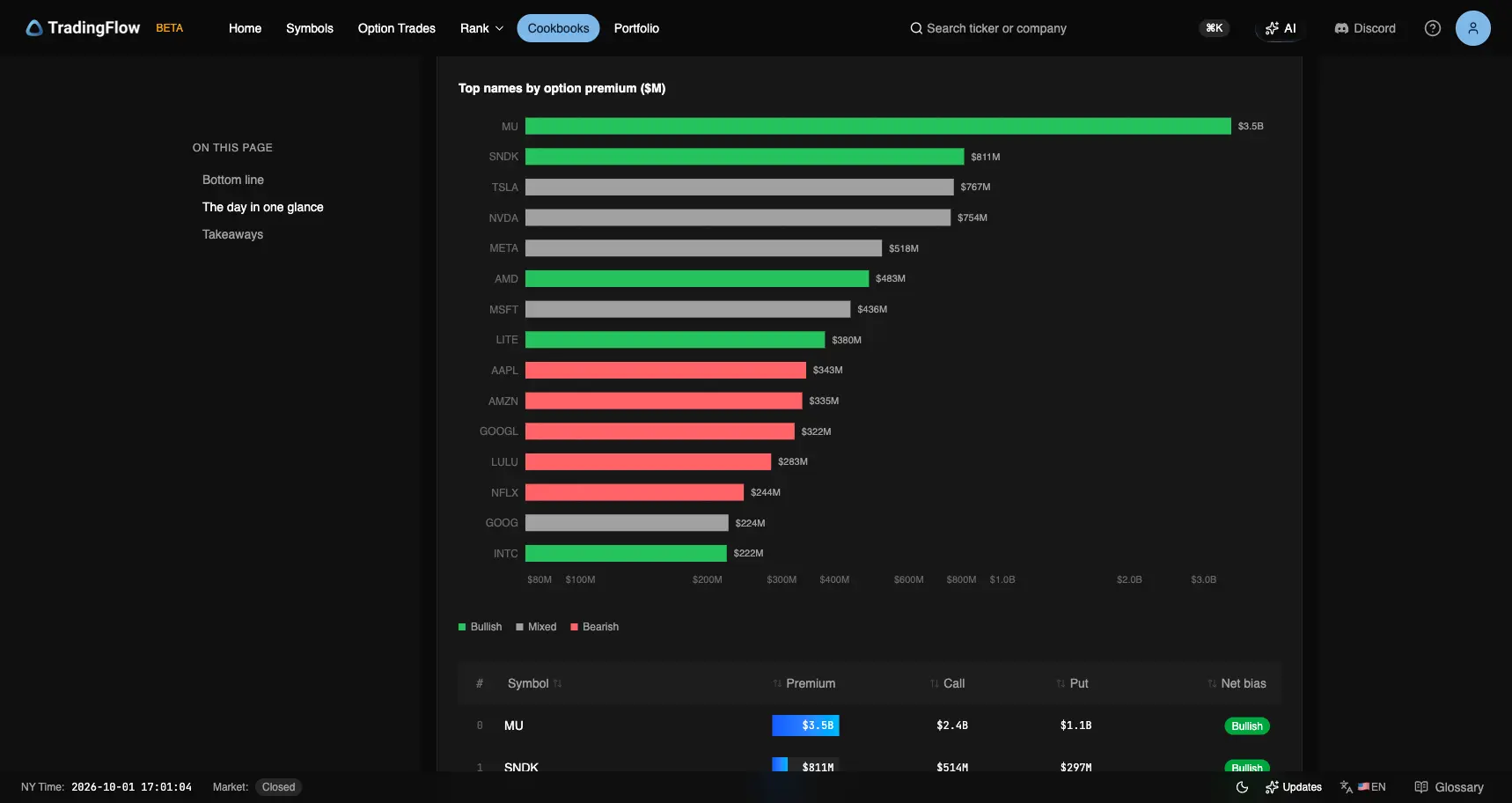Sort table by Net bias column

1237,683
